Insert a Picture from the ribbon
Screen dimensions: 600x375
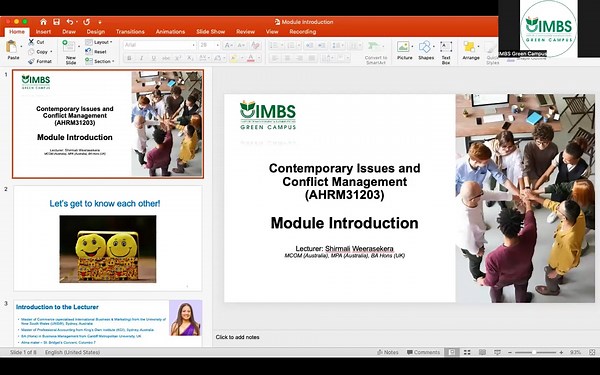[404, 51]
